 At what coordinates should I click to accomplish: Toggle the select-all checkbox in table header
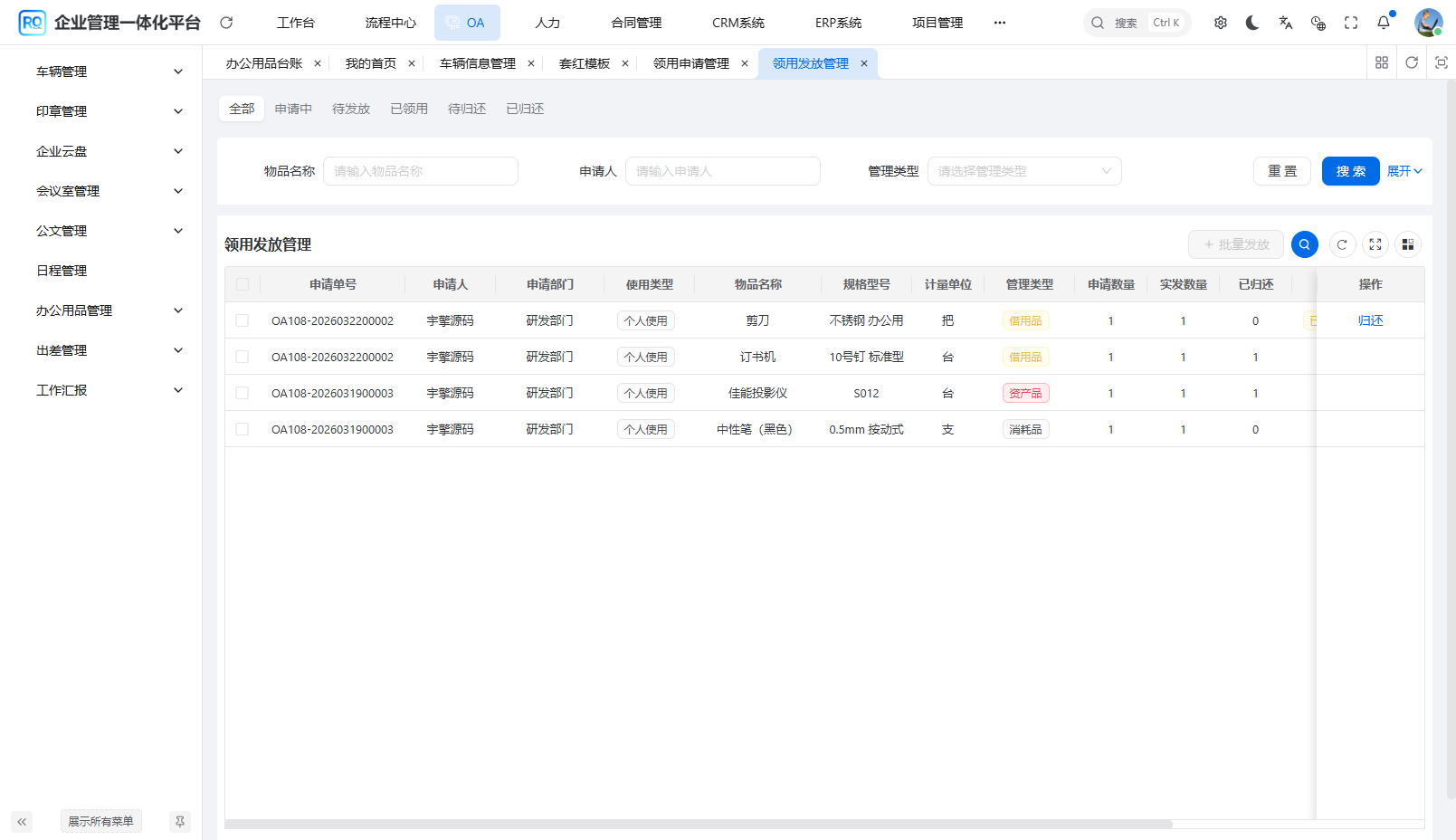click(243, 284)
